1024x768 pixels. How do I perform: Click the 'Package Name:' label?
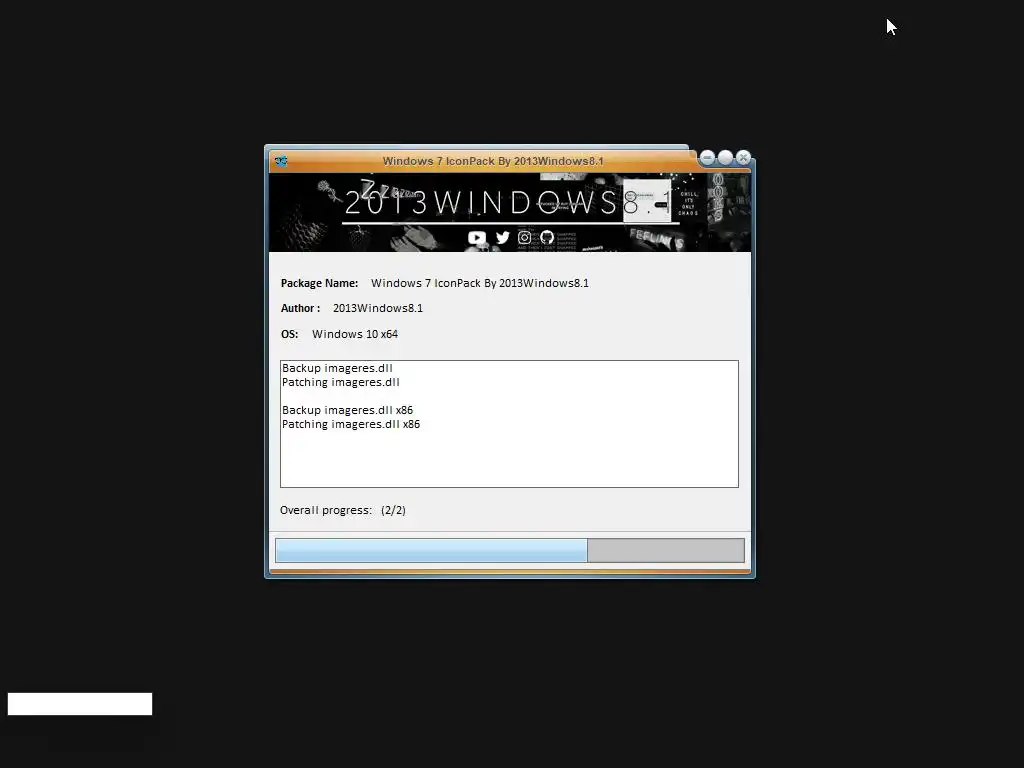tap(319, 283)
